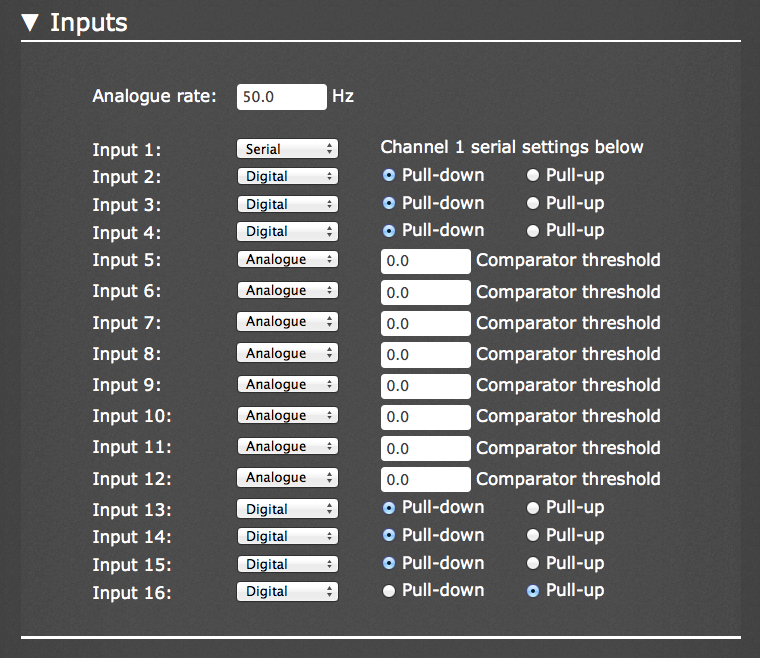This screenshot has height=658, width=760.
Task: Collapse the Inputs section triangle
Action: pos(30,23)
